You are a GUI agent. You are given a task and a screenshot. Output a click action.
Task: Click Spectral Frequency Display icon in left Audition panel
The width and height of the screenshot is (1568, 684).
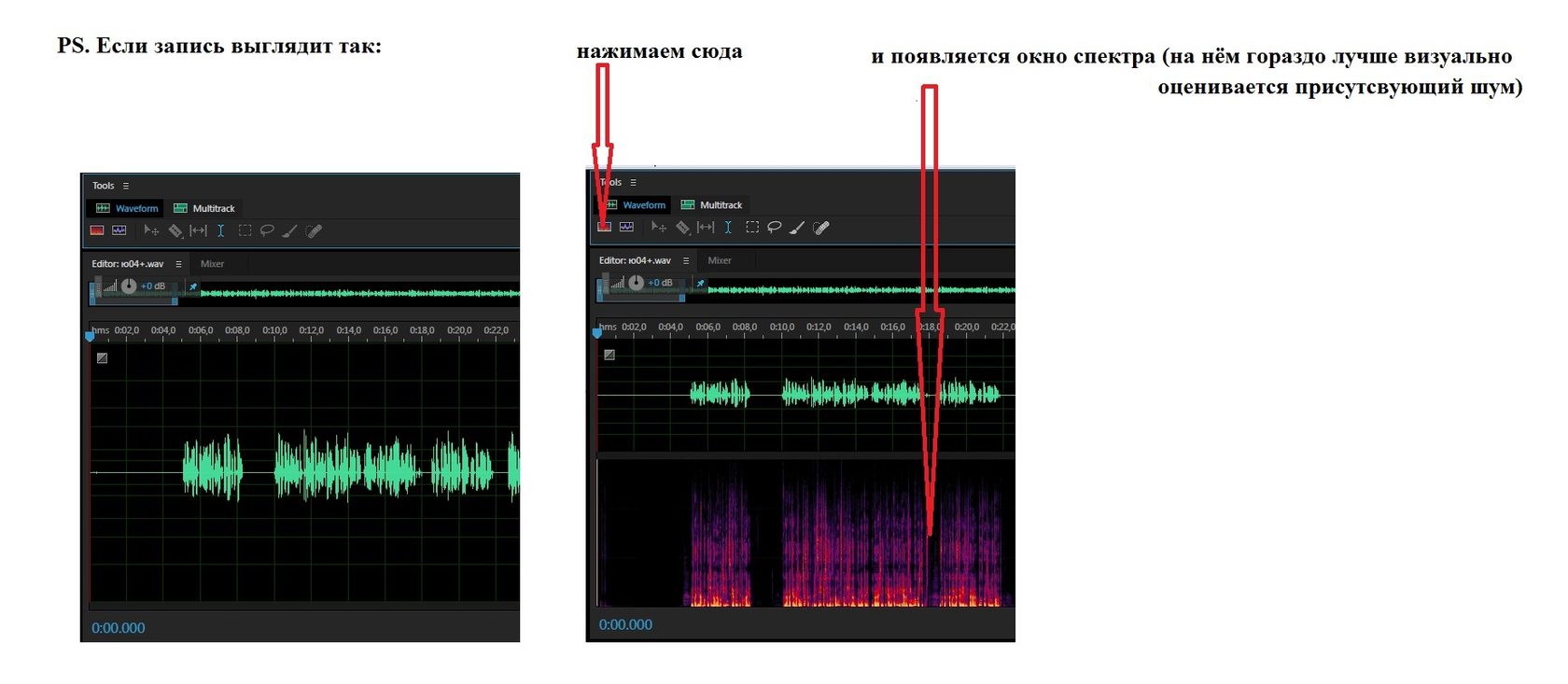point(97,230)
